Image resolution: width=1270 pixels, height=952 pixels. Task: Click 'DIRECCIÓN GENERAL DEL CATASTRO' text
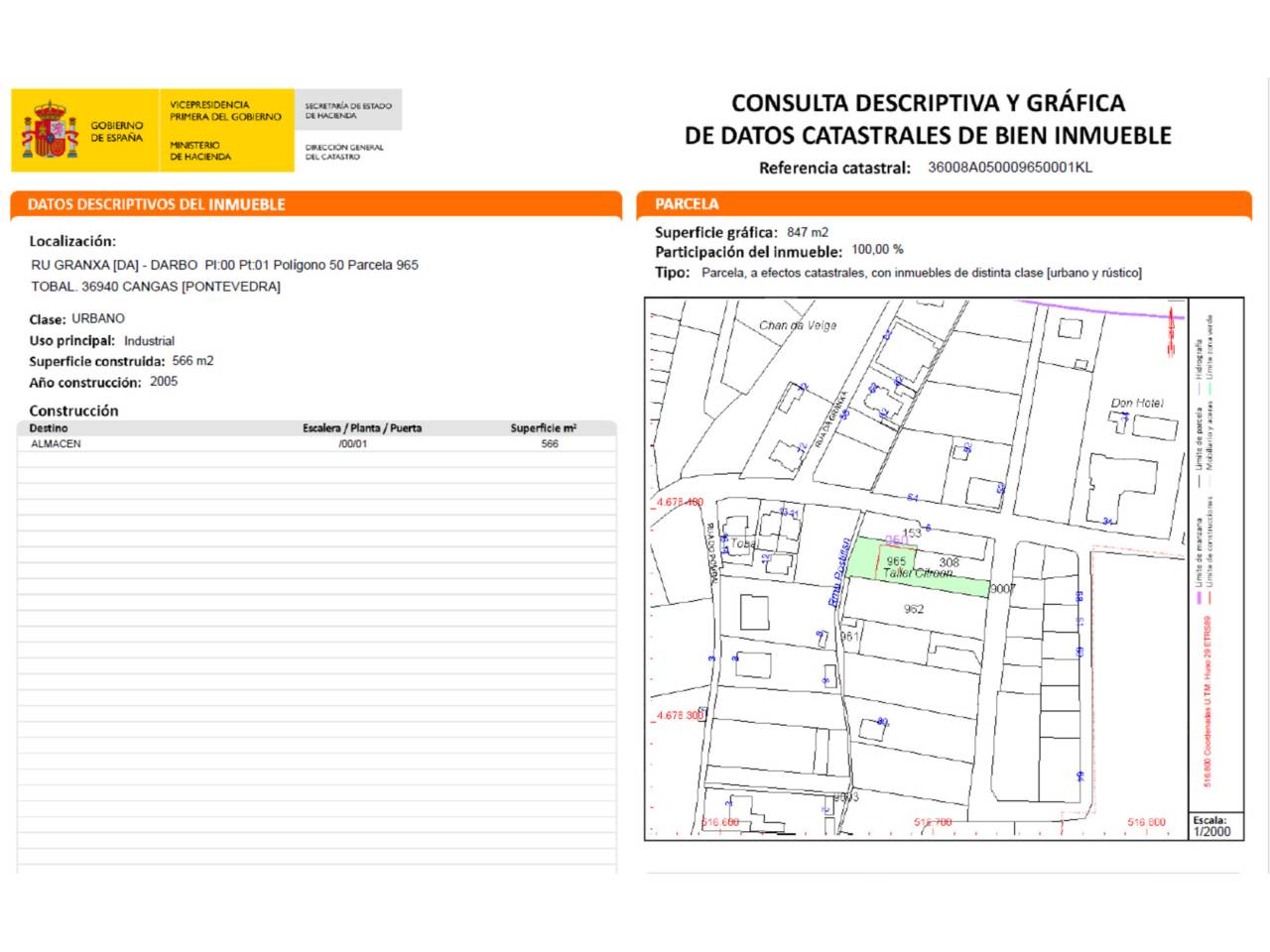point(344,152)
